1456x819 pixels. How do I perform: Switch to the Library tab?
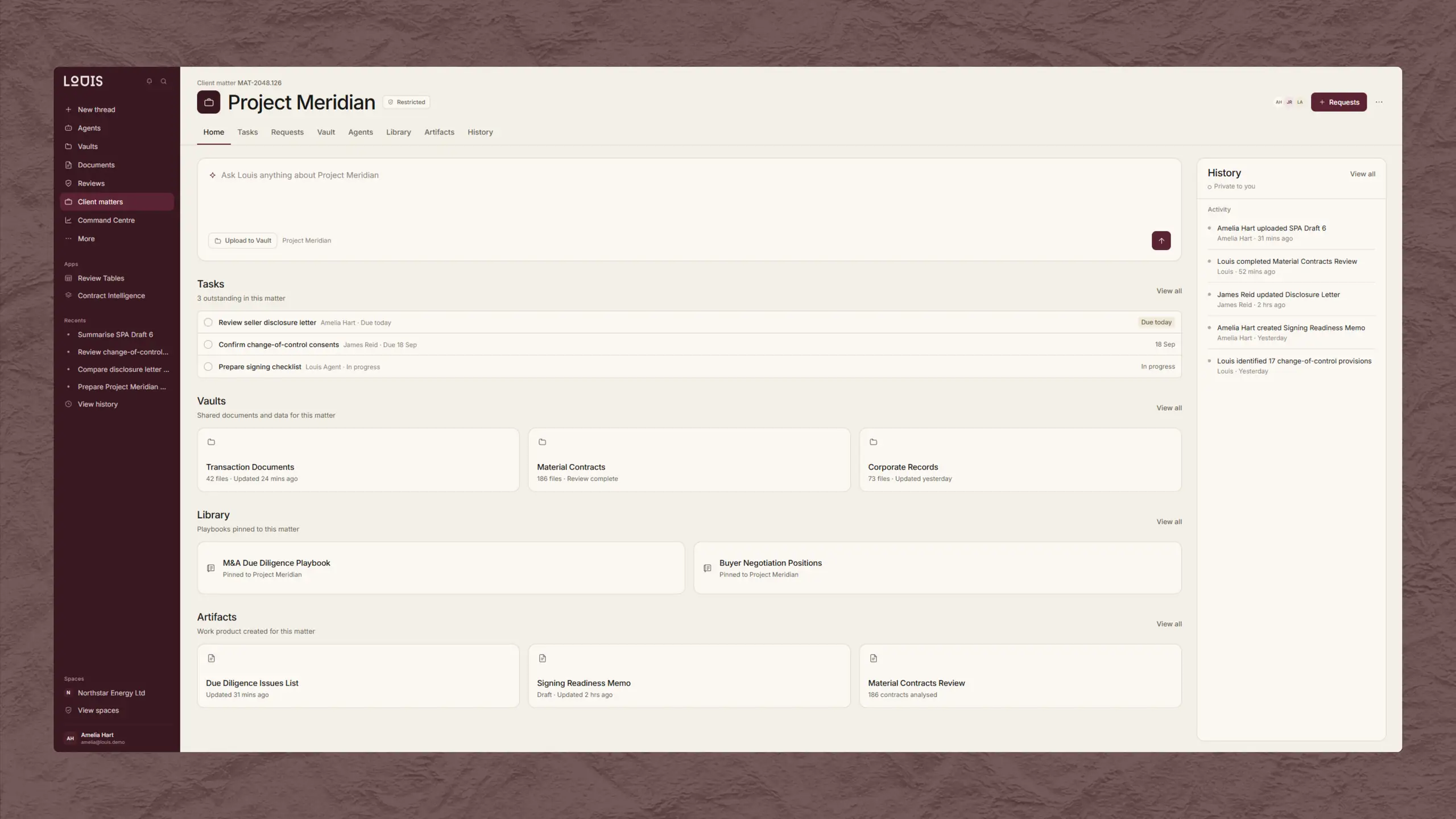click(398, 132)
